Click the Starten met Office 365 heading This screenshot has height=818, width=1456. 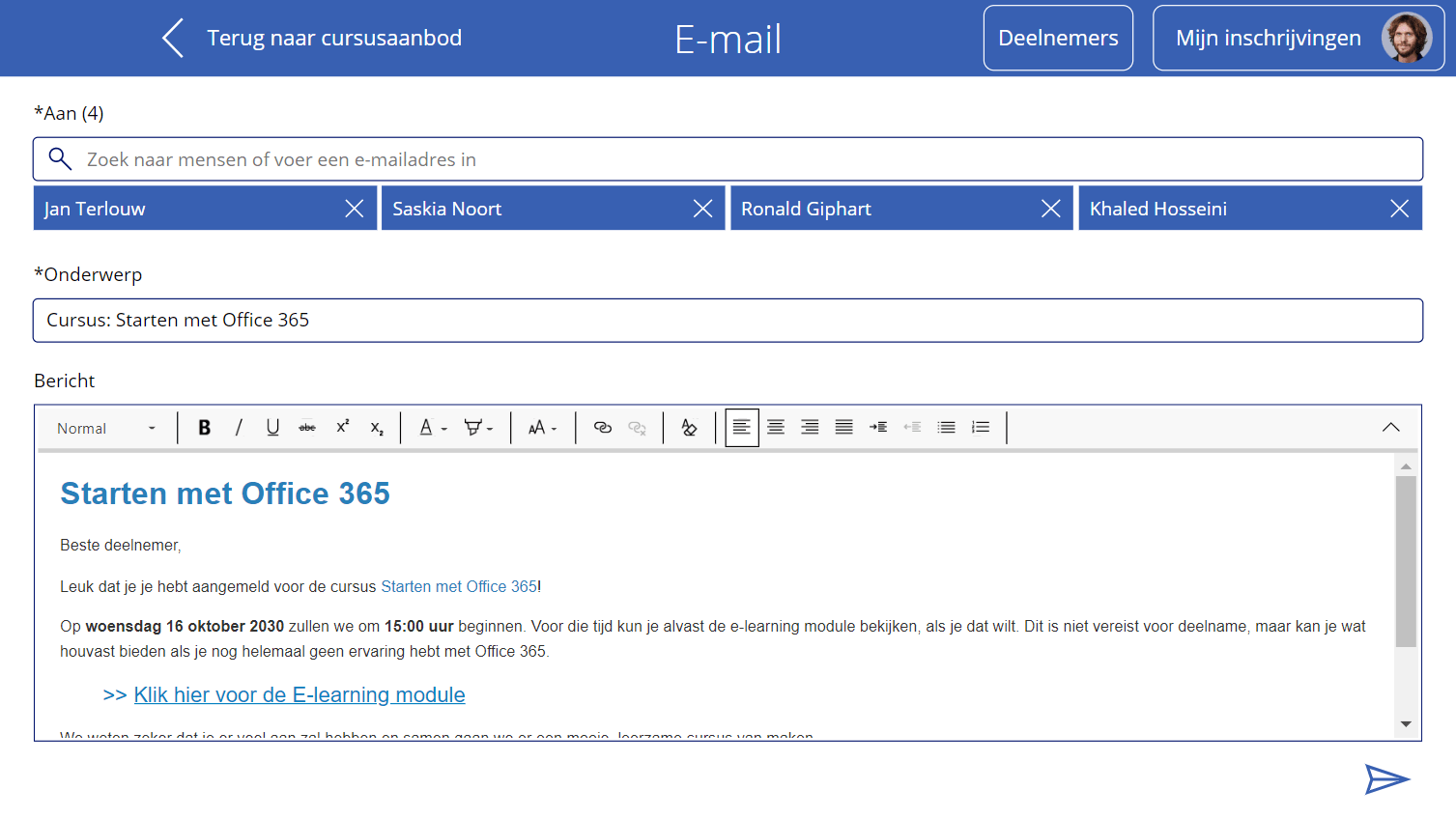coord(225,494)
